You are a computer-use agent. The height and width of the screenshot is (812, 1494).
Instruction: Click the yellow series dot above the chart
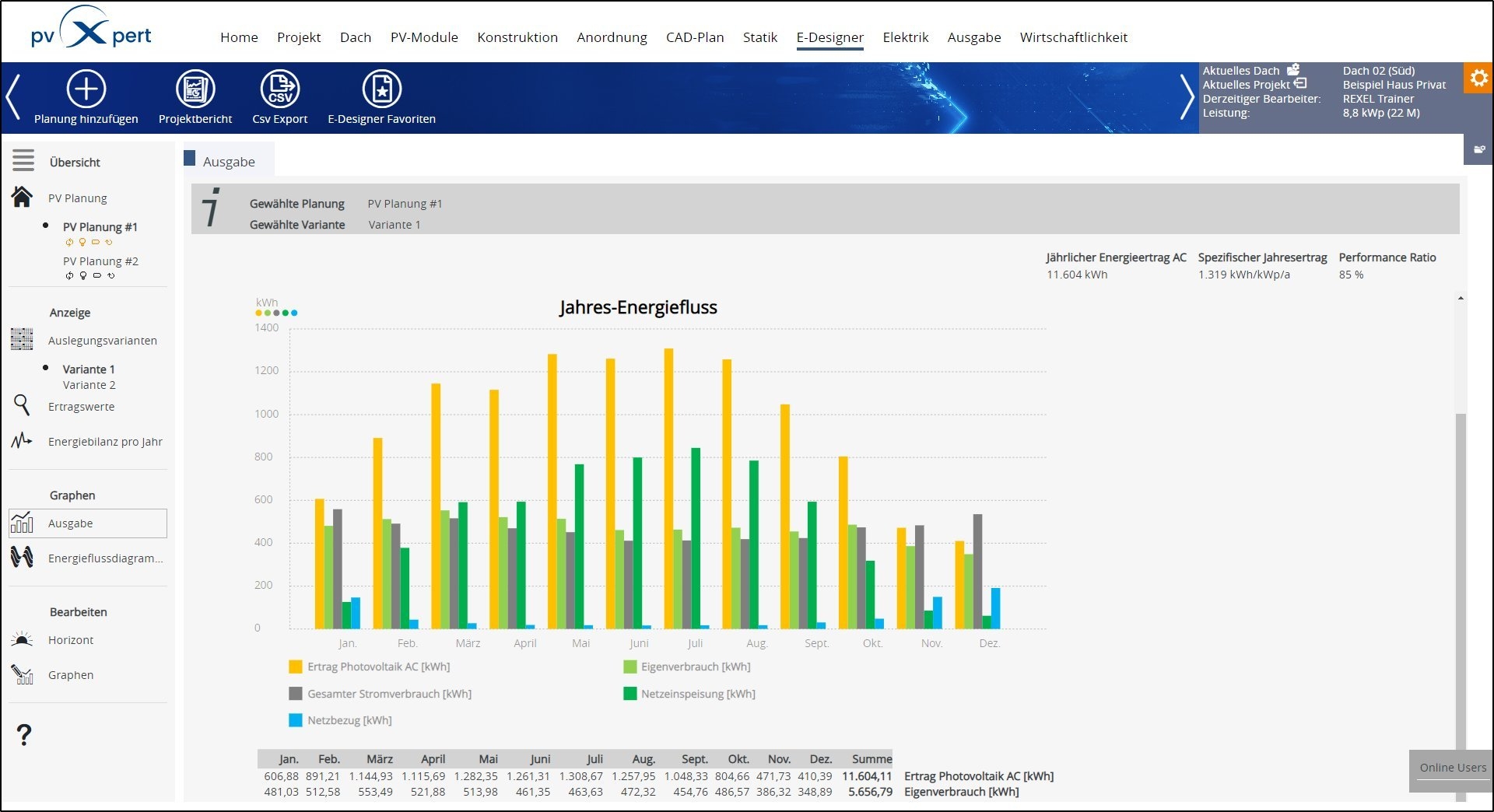[257, 311]
